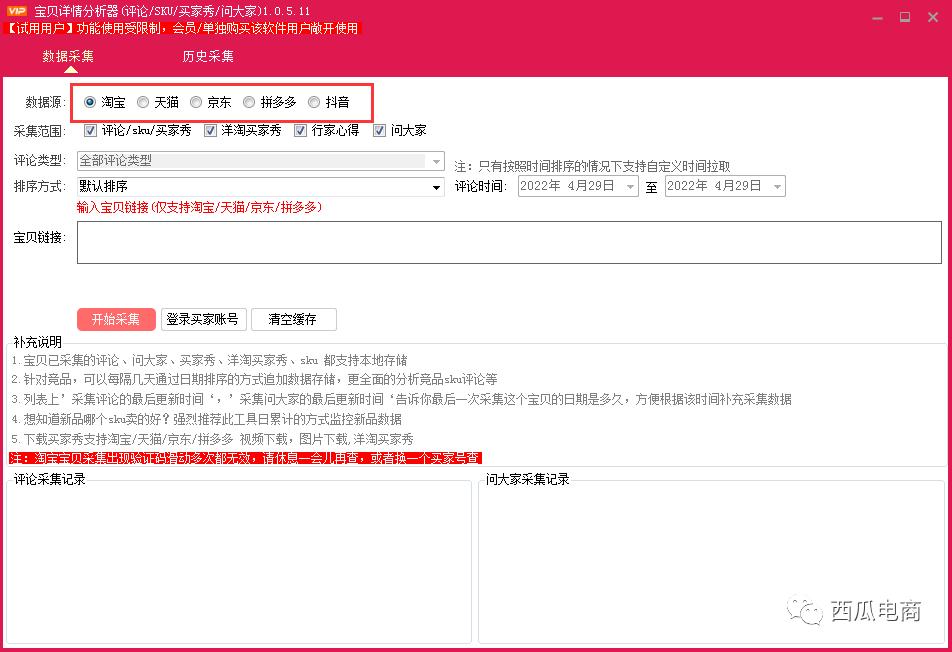
Task: Select 京东 as the data source
Action: 196,102
